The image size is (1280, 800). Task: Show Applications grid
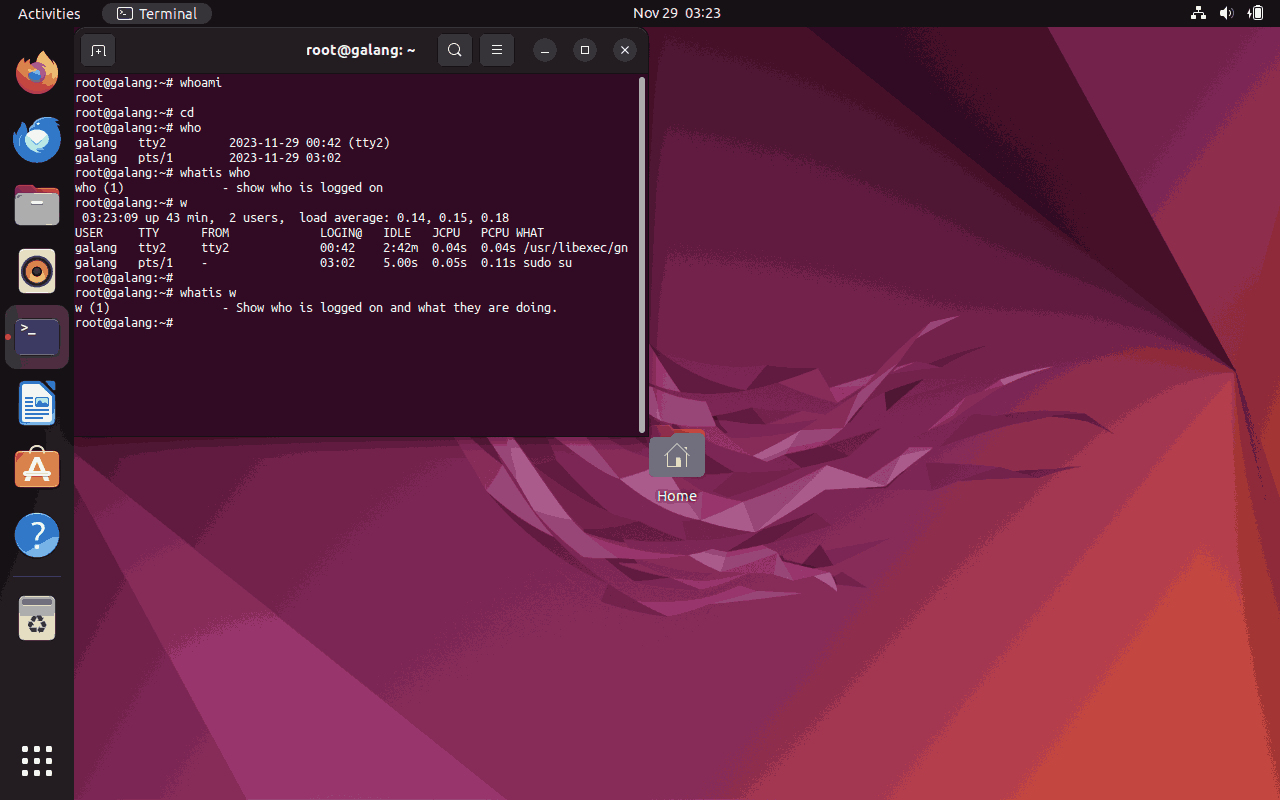pos(37,761)
